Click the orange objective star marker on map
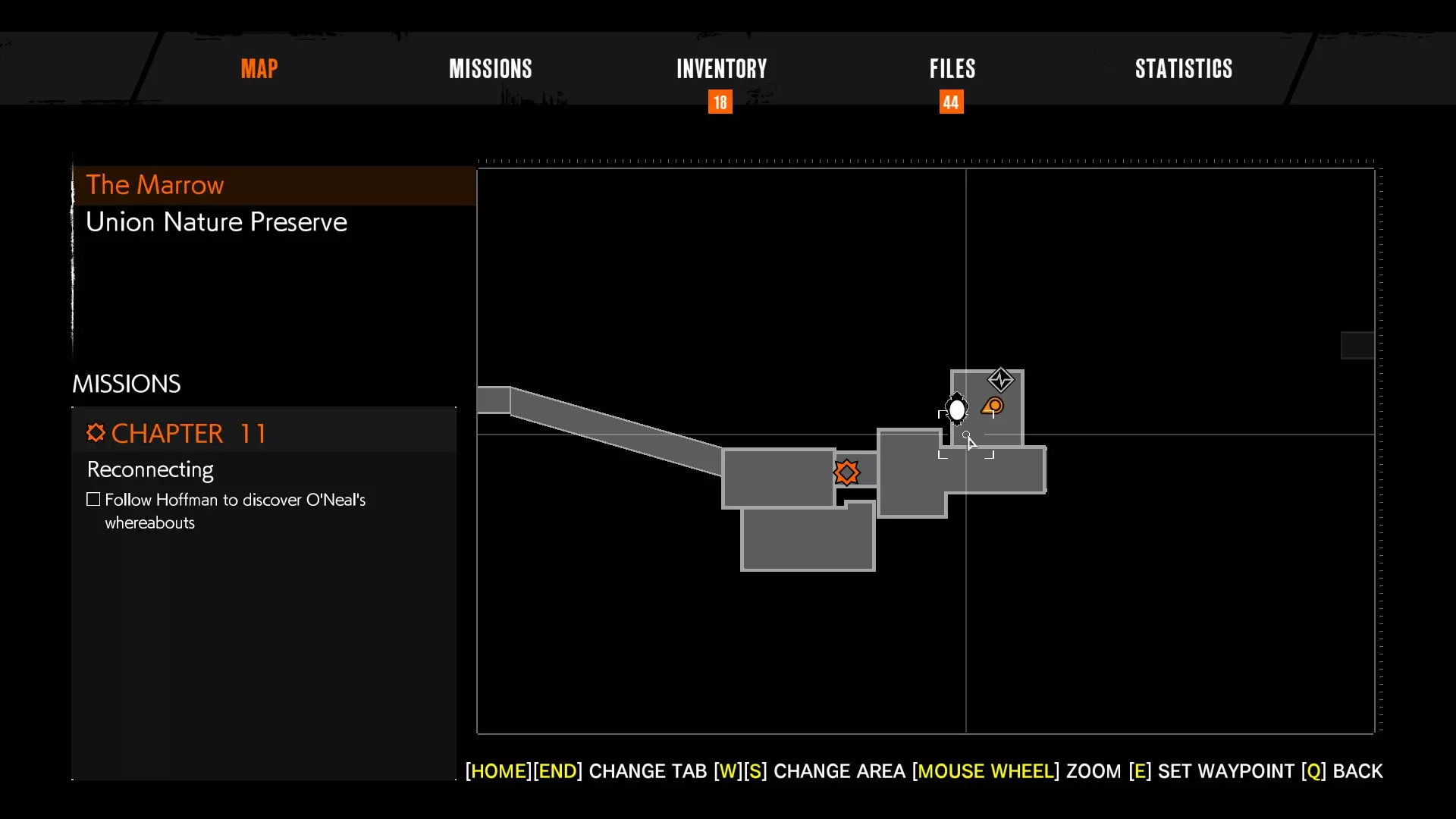This screenshot has height=819, width=1456. coord(846,472)
